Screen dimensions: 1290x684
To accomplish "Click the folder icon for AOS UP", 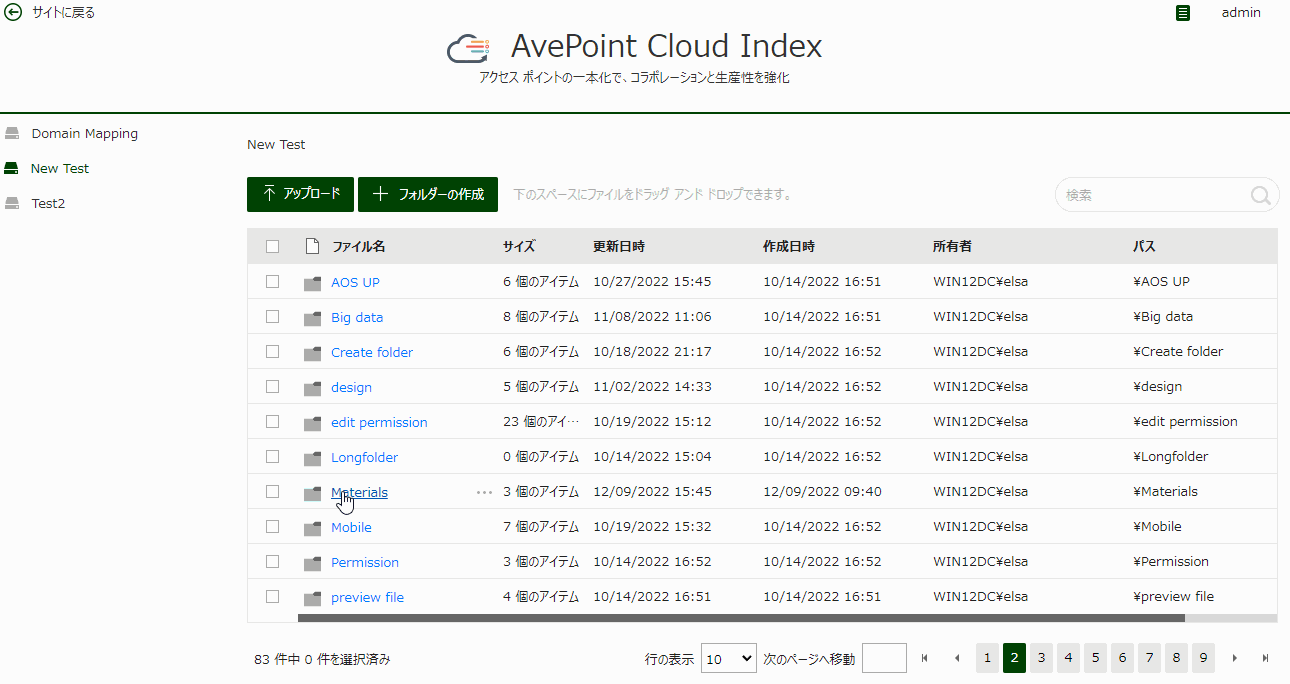I will coord(312,283).
